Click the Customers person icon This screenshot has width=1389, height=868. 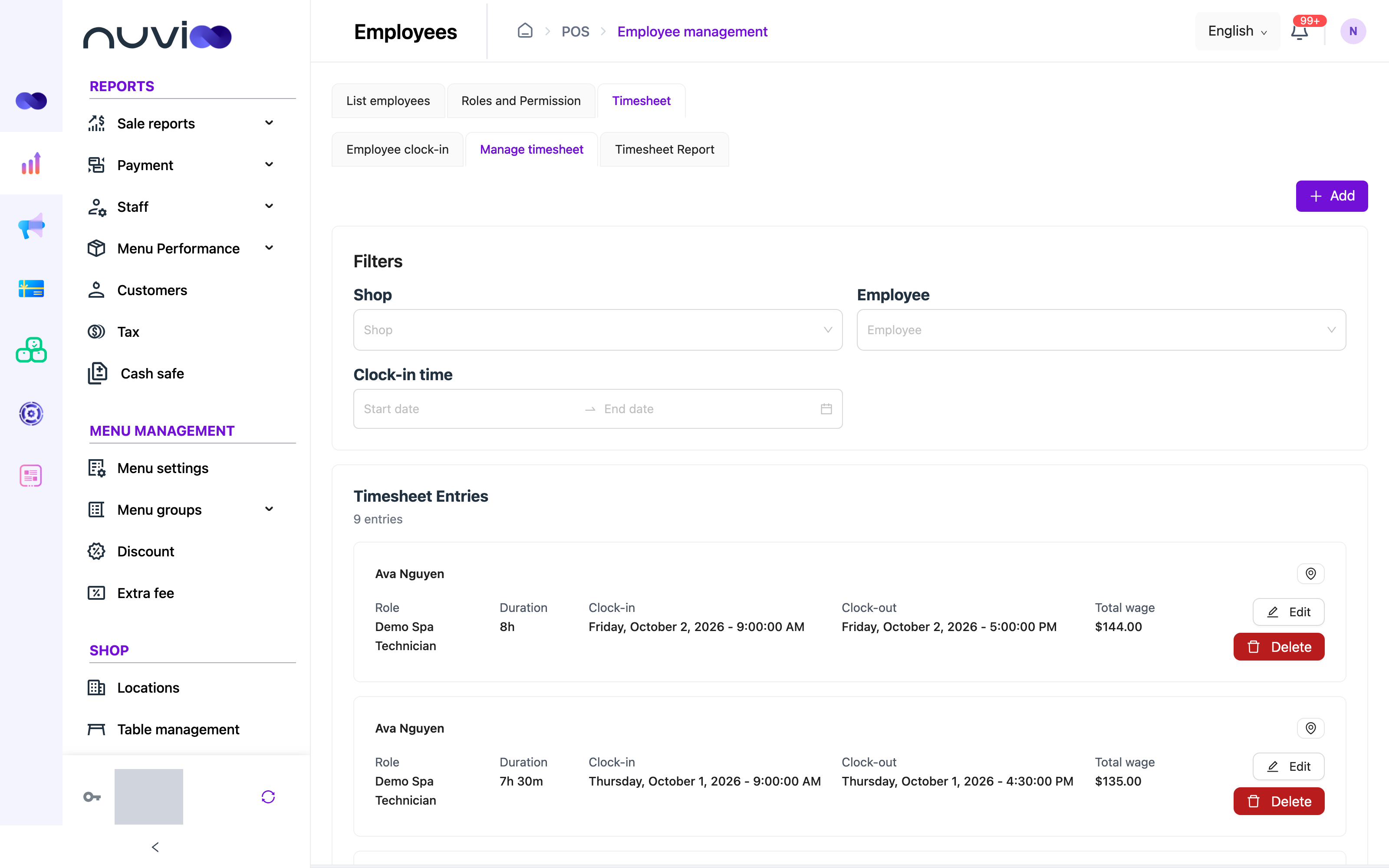[96, 290]
